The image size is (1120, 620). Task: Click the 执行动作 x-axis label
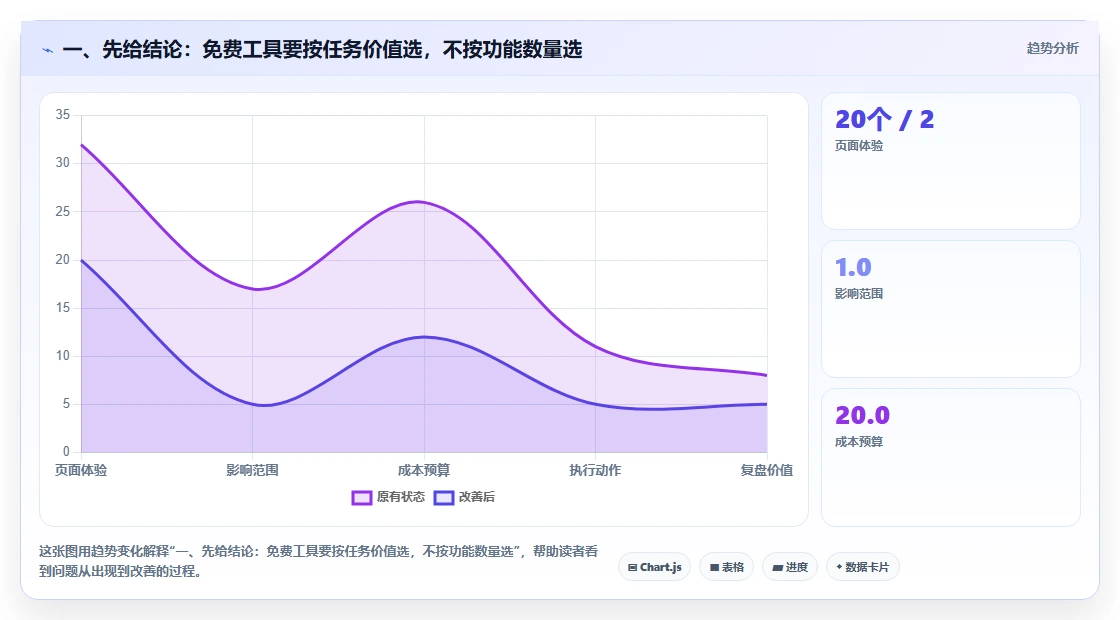[595, 470]
